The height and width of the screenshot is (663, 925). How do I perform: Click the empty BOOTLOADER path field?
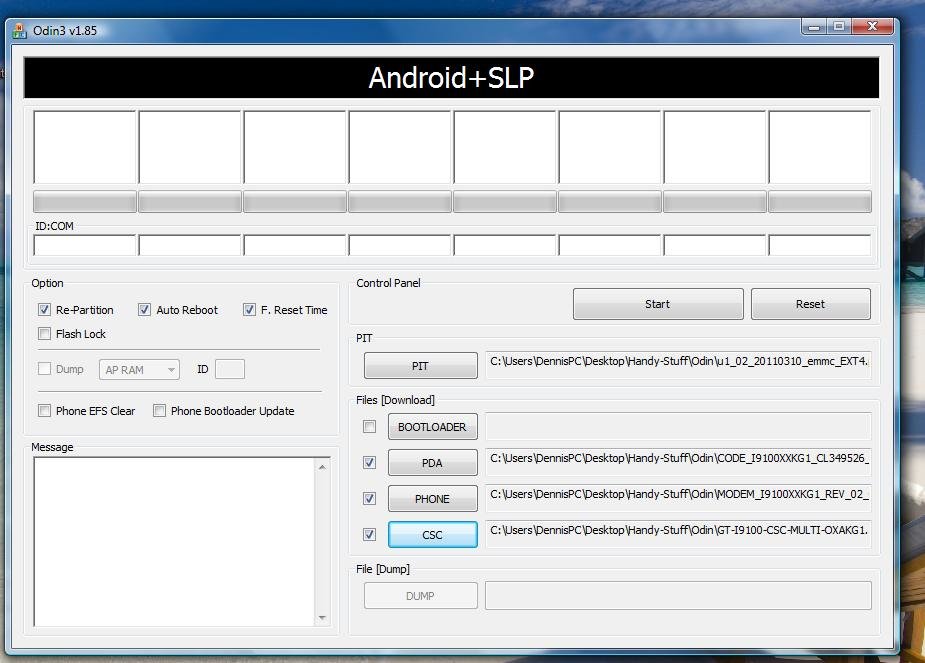678,426
